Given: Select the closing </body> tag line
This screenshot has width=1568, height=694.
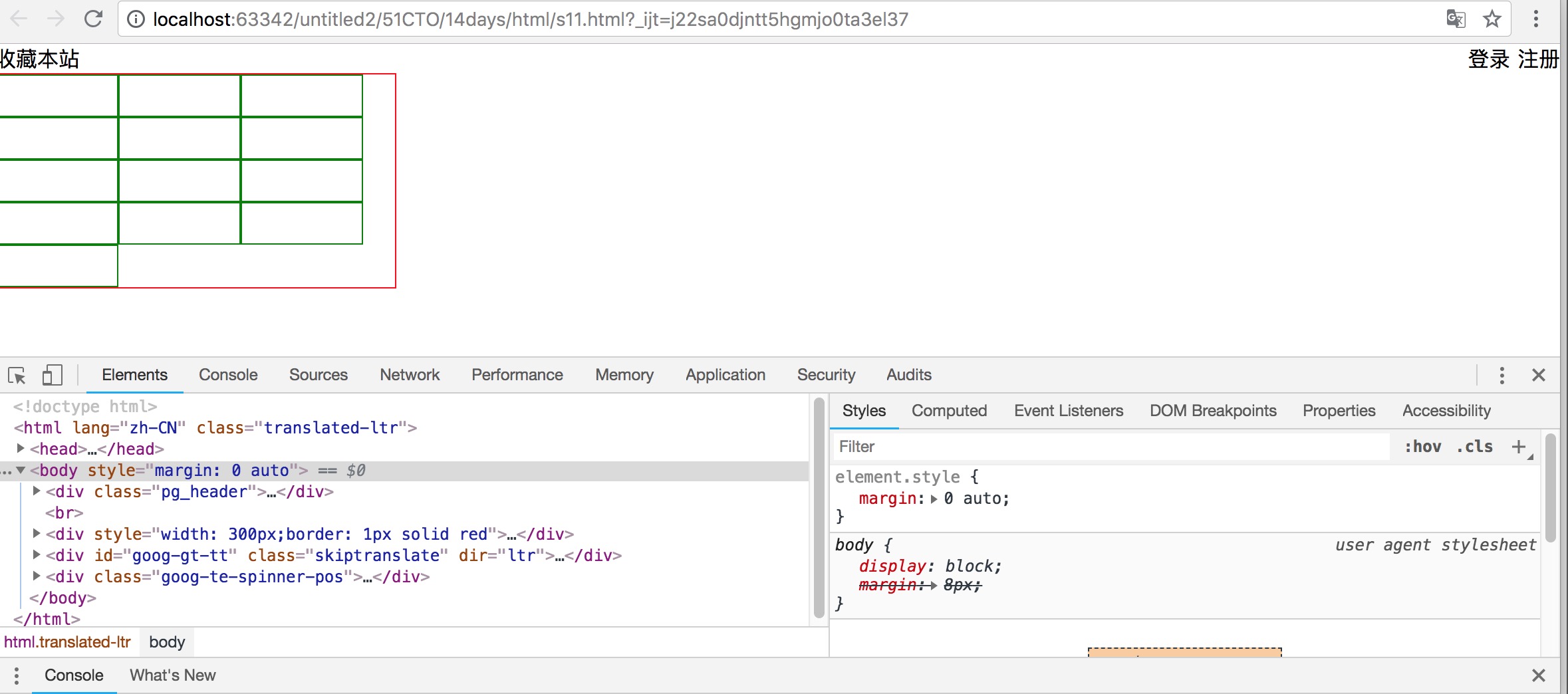Looking at the screenshot, I should coord(63,598).
